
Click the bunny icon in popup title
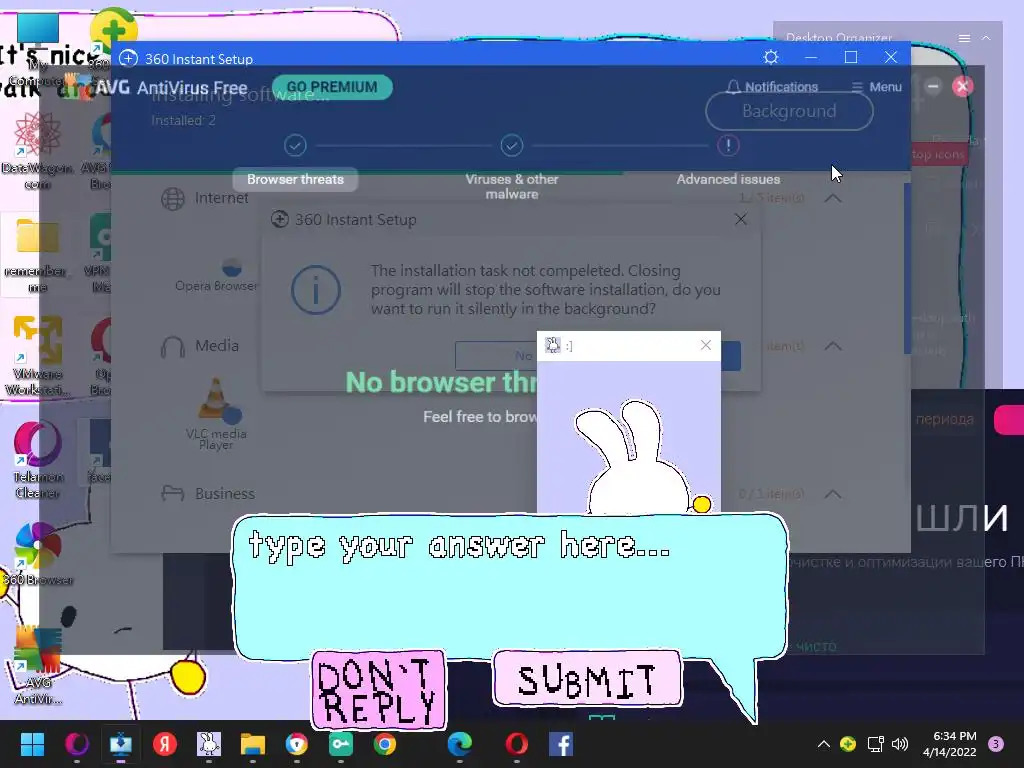coord(553,345)
